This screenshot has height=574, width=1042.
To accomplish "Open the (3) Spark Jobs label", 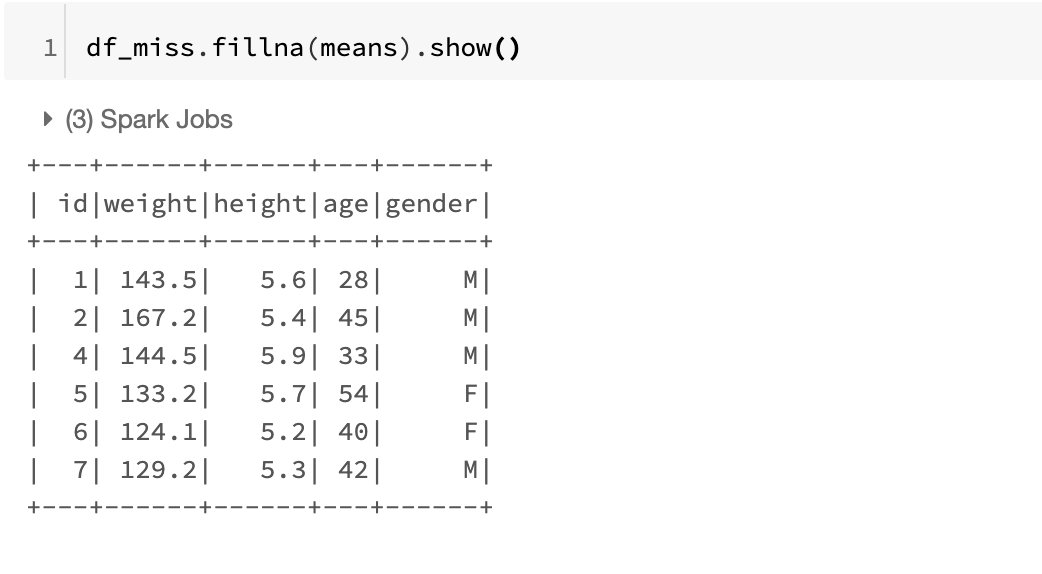I will (x=149, y=120).
